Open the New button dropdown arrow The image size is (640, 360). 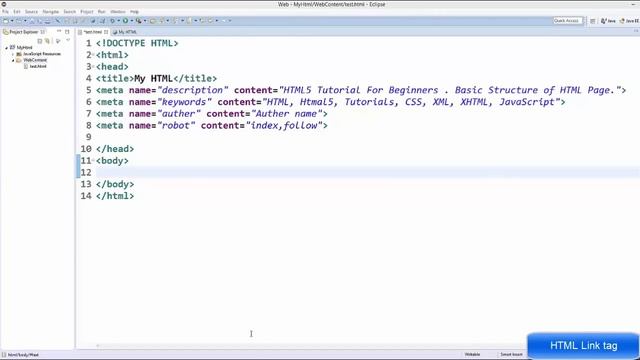pyautogui.click(x=12, y=21)
